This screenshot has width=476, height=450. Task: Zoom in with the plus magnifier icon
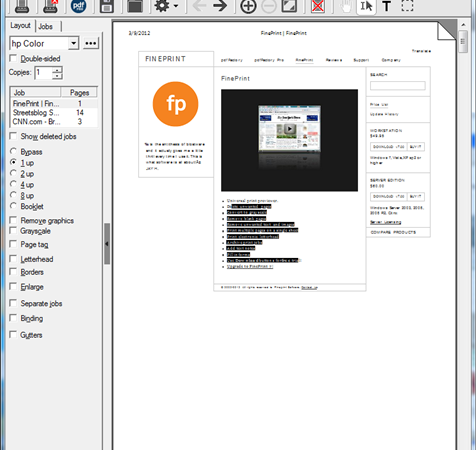click(x=248, y=6)
